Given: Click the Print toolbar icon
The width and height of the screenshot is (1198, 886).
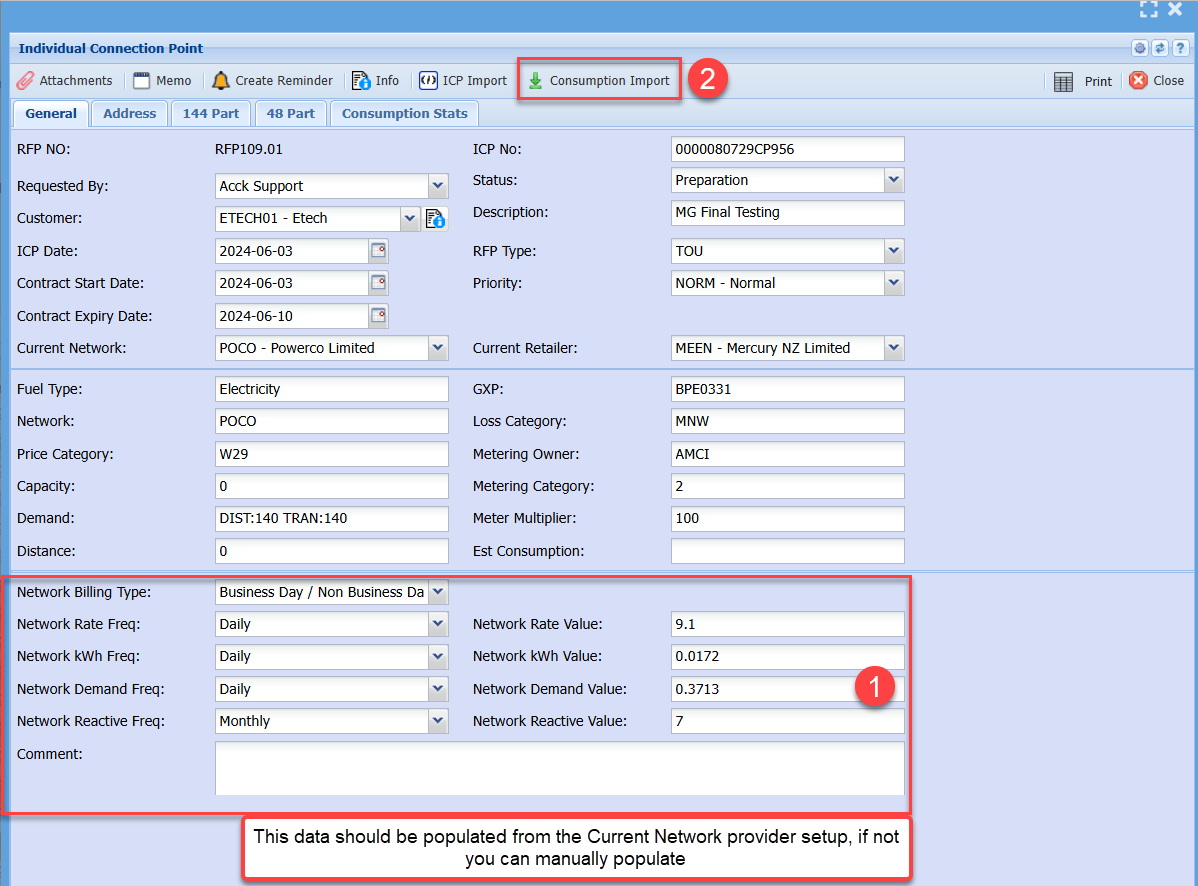Looking at the screenshot, I should [x=1064, y=82].
